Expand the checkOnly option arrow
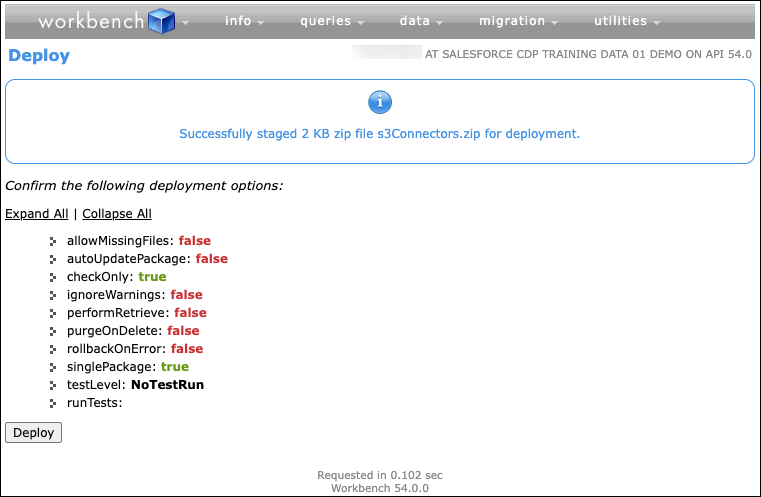761x497 pixels. [x=53, y=277]
